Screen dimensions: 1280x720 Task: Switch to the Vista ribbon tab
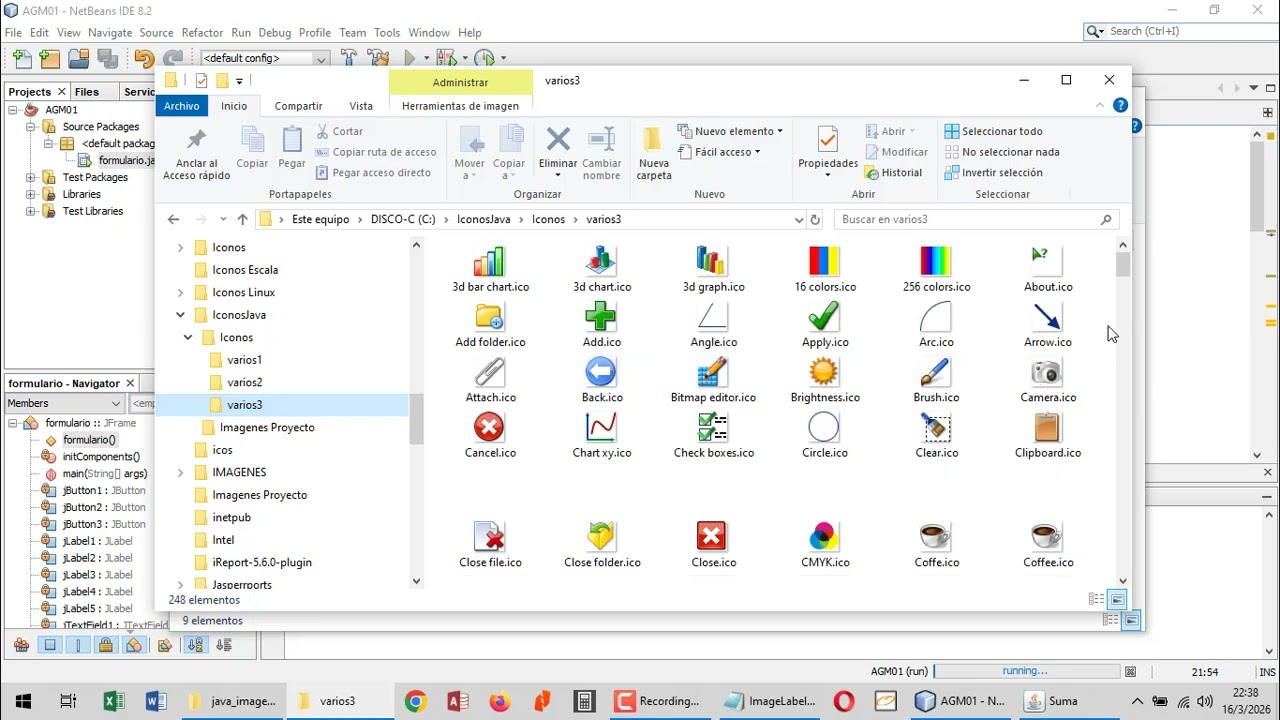tap(361, 106)
